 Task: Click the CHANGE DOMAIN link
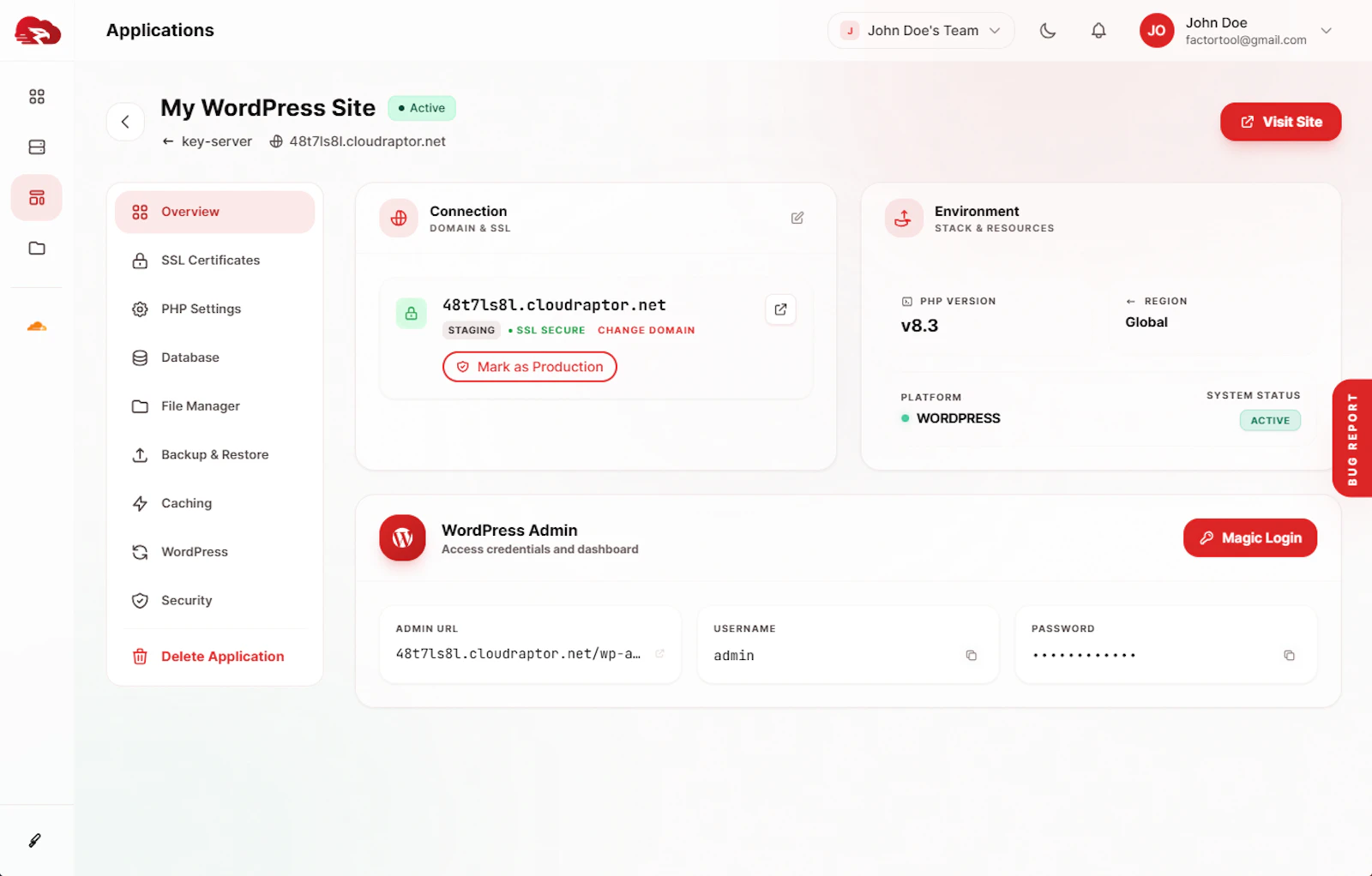tap(647, 330)
